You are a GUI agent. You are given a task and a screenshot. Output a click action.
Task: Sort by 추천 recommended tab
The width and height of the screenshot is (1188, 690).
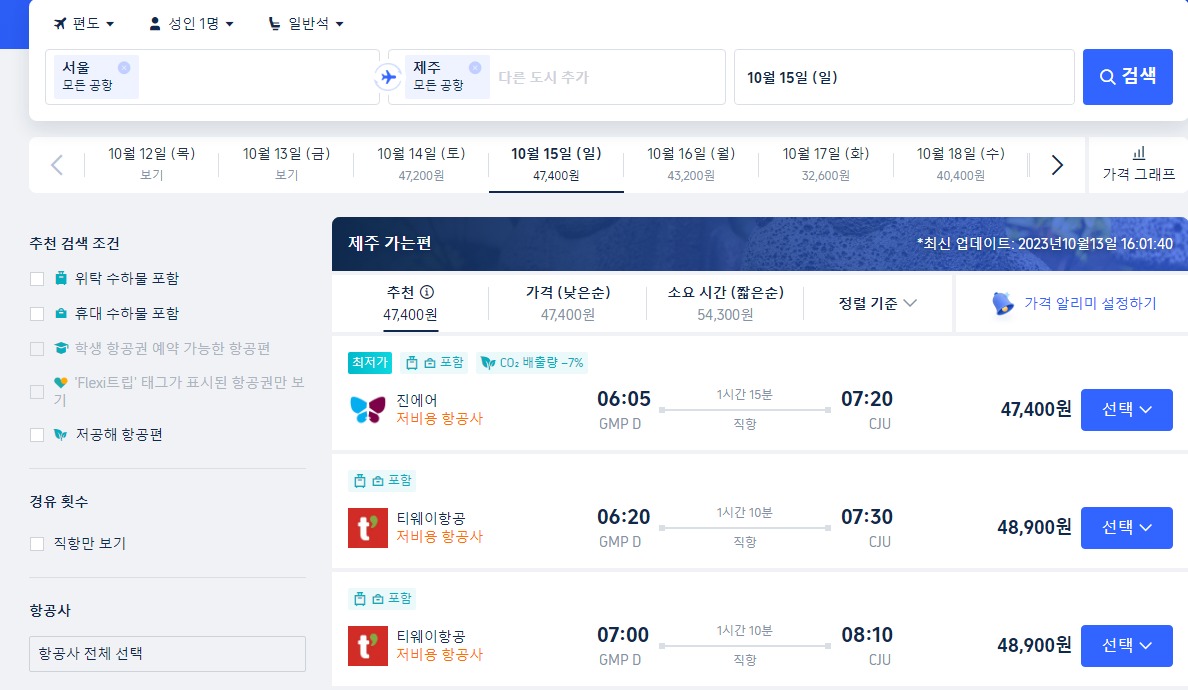[410, 303]
